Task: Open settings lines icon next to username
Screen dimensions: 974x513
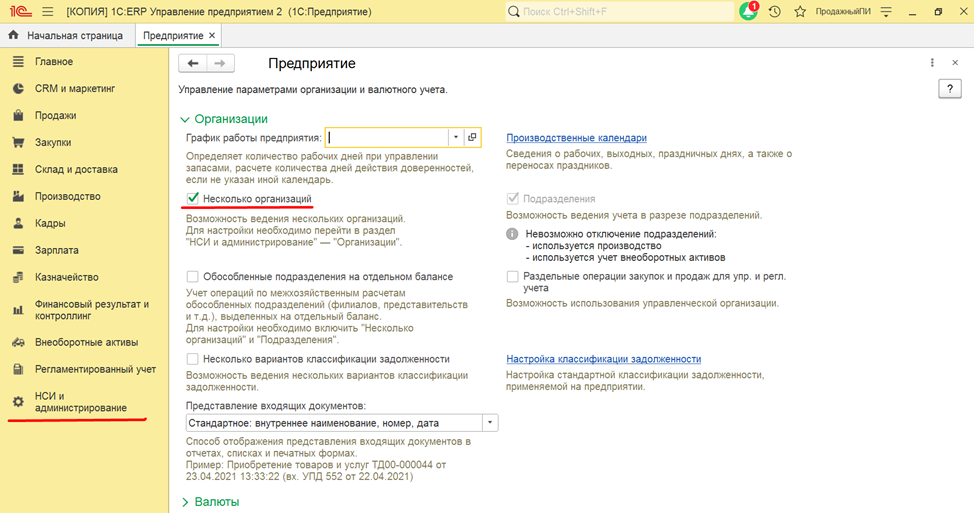Action: point(886,12)
